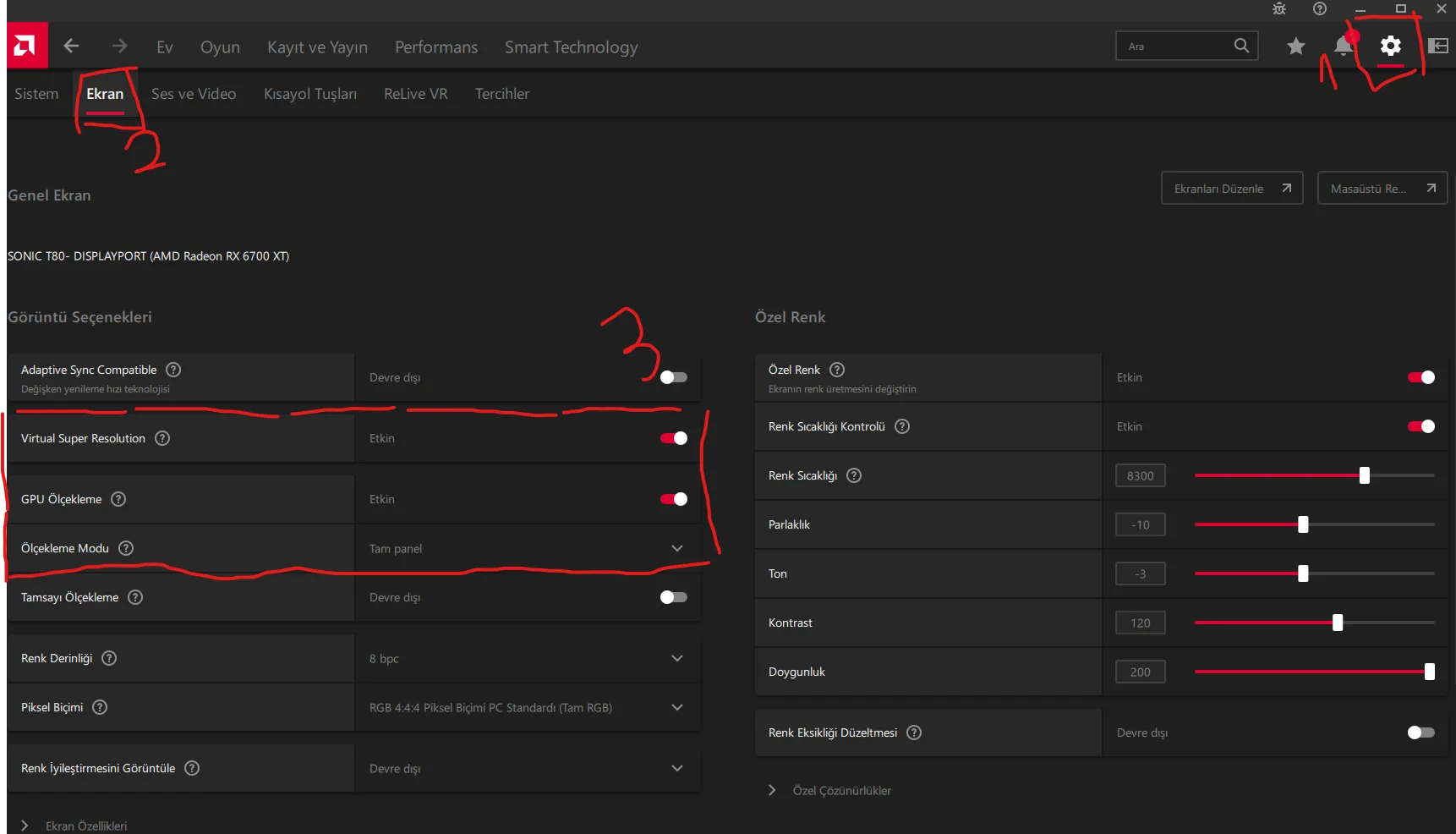Click the AMD logo home icon
The width and height of the screenshot is (1456, 834).
pyautogui.click(x=25, y=46)
